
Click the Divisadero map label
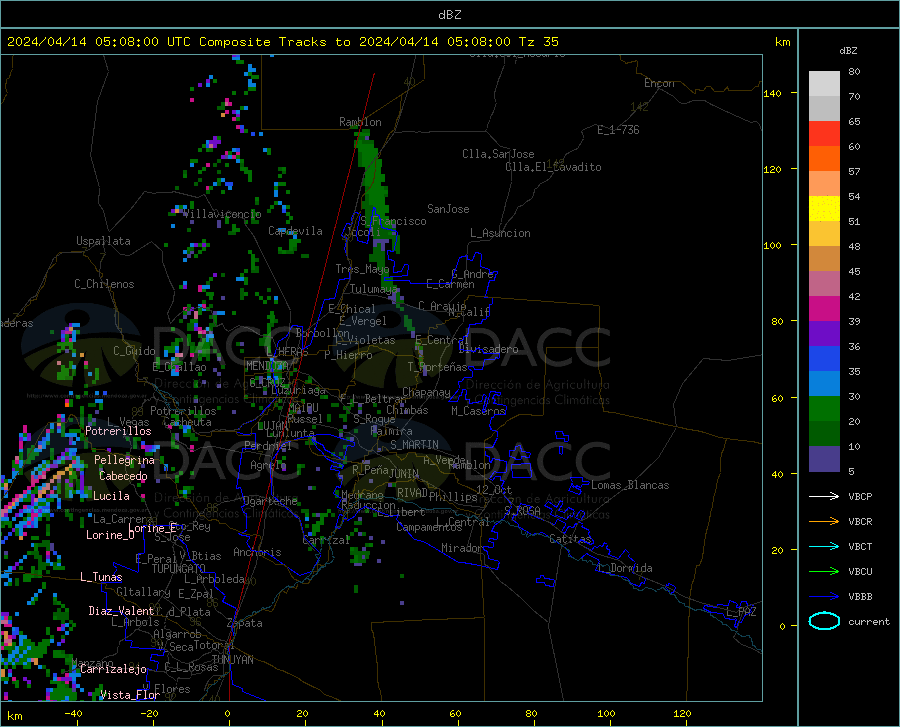pos(488,349)
